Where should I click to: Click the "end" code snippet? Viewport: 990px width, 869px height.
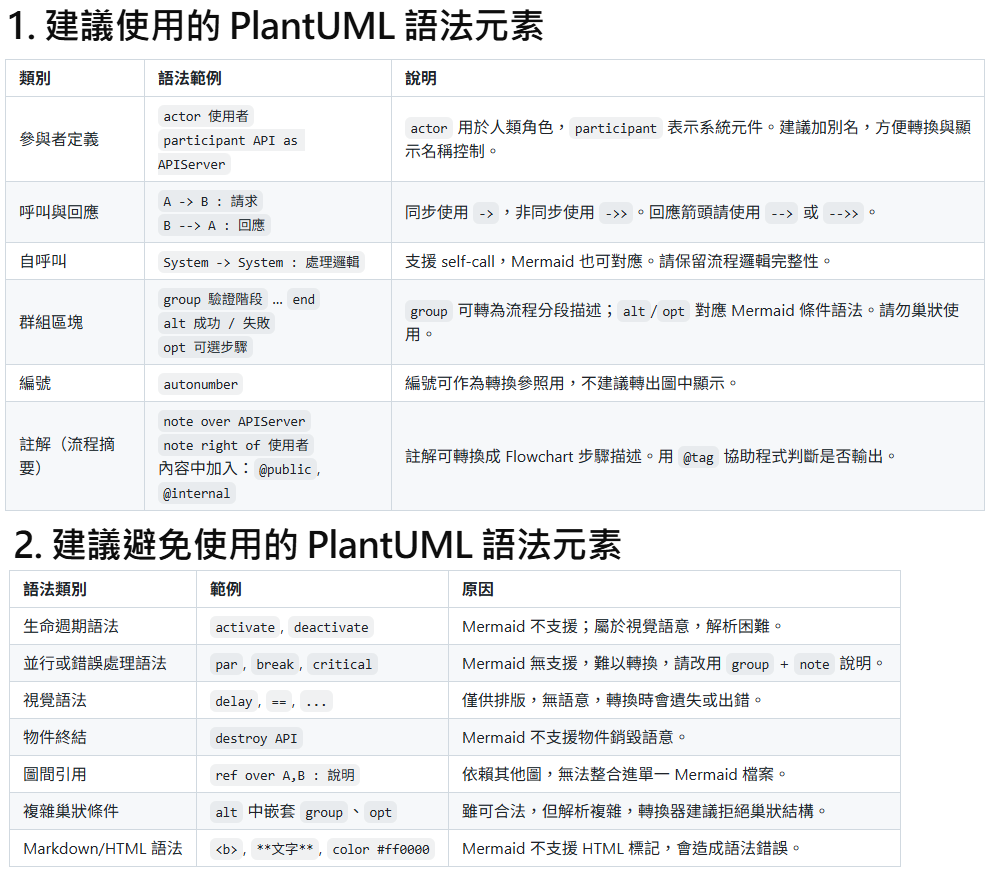304,299
